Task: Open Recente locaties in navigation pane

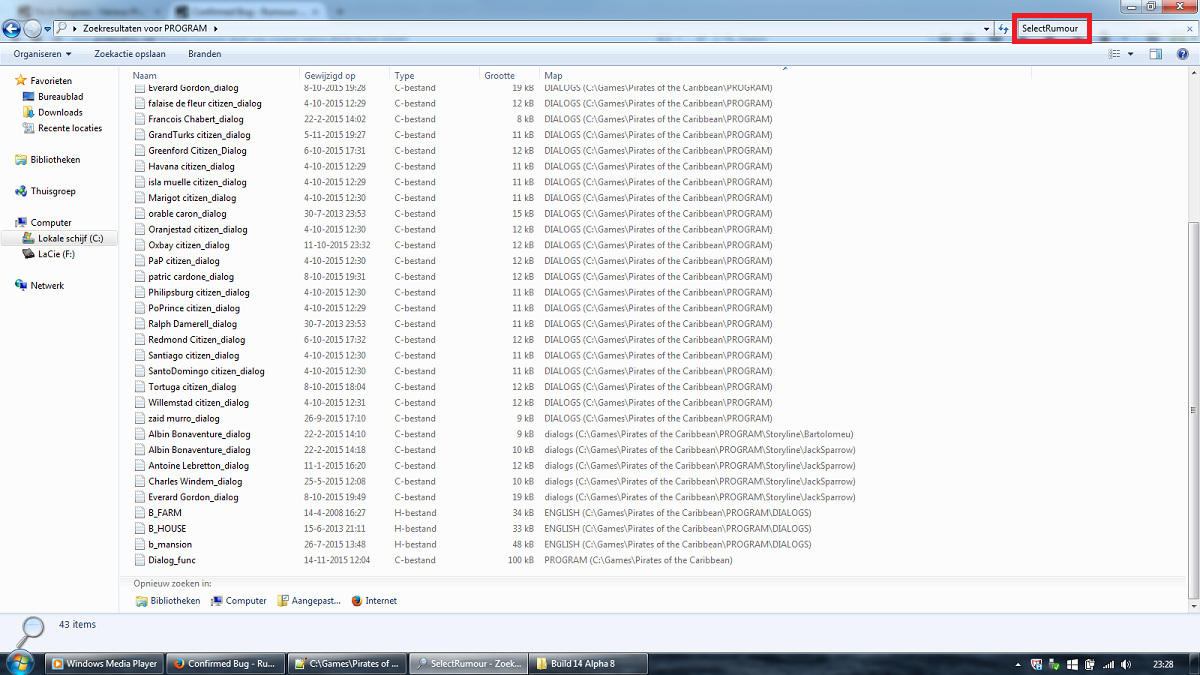Action: click(x=70, y=128)
